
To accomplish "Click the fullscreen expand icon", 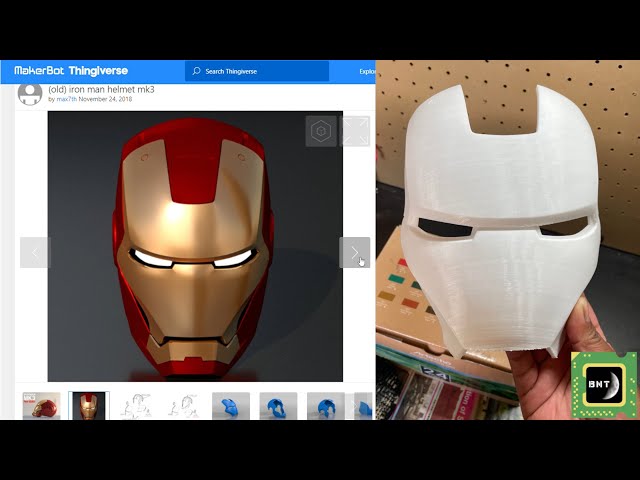I will pos(355,131).
